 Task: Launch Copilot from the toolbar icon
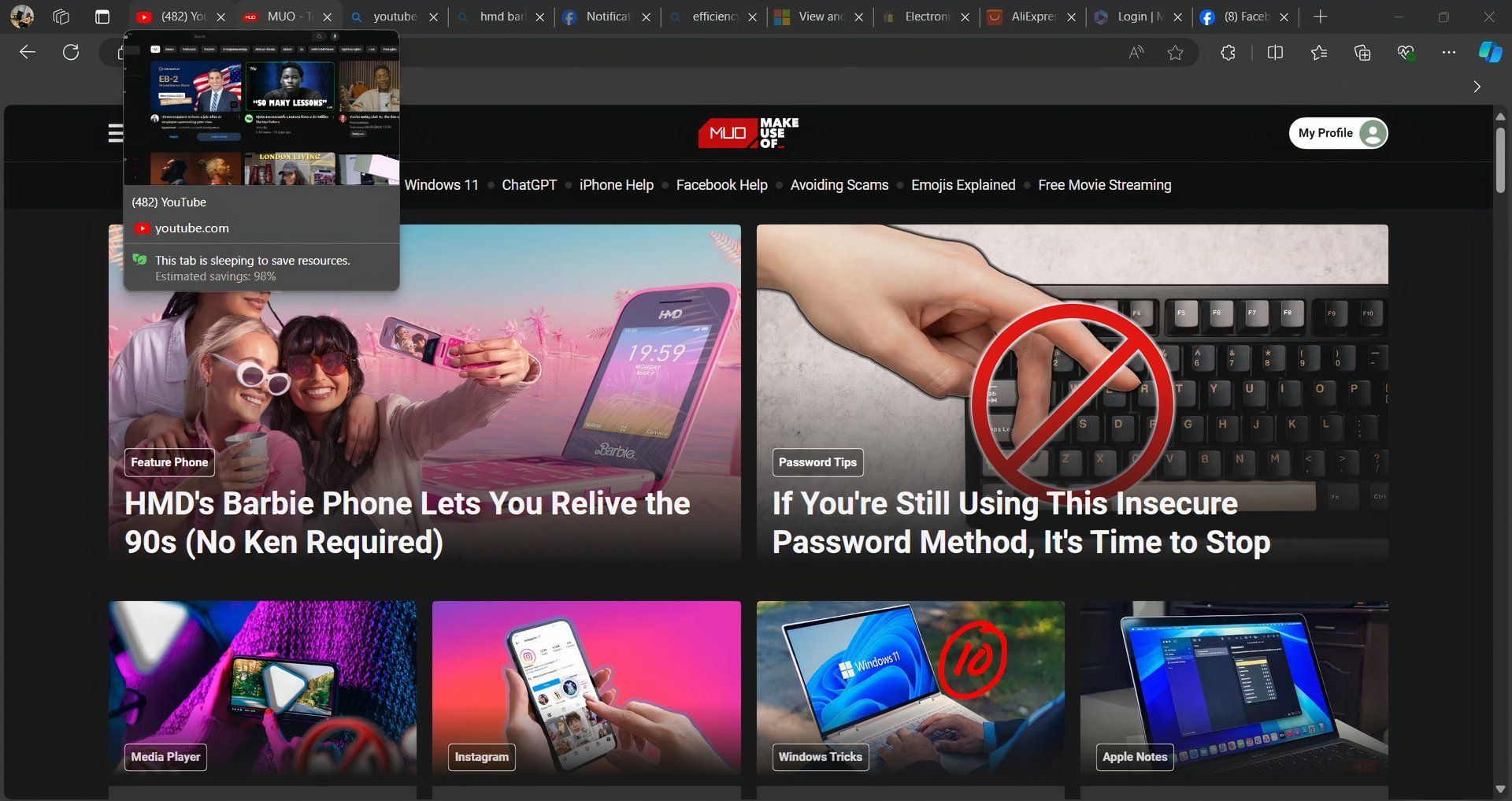click(1490, 52)
